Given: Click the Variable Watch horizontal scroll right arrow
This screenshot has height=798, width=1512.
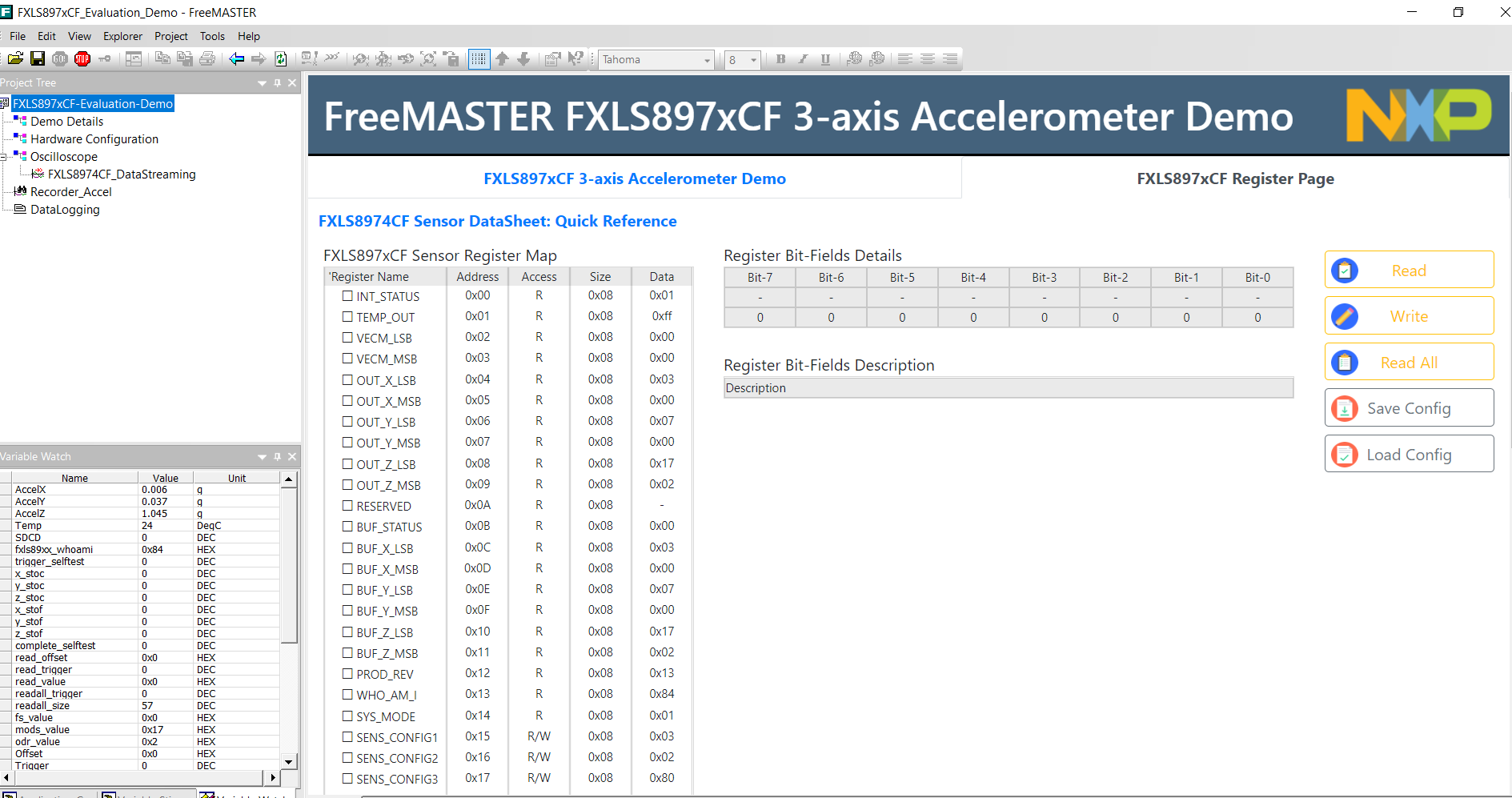Looking at the screenshot, I should point(272,777).
